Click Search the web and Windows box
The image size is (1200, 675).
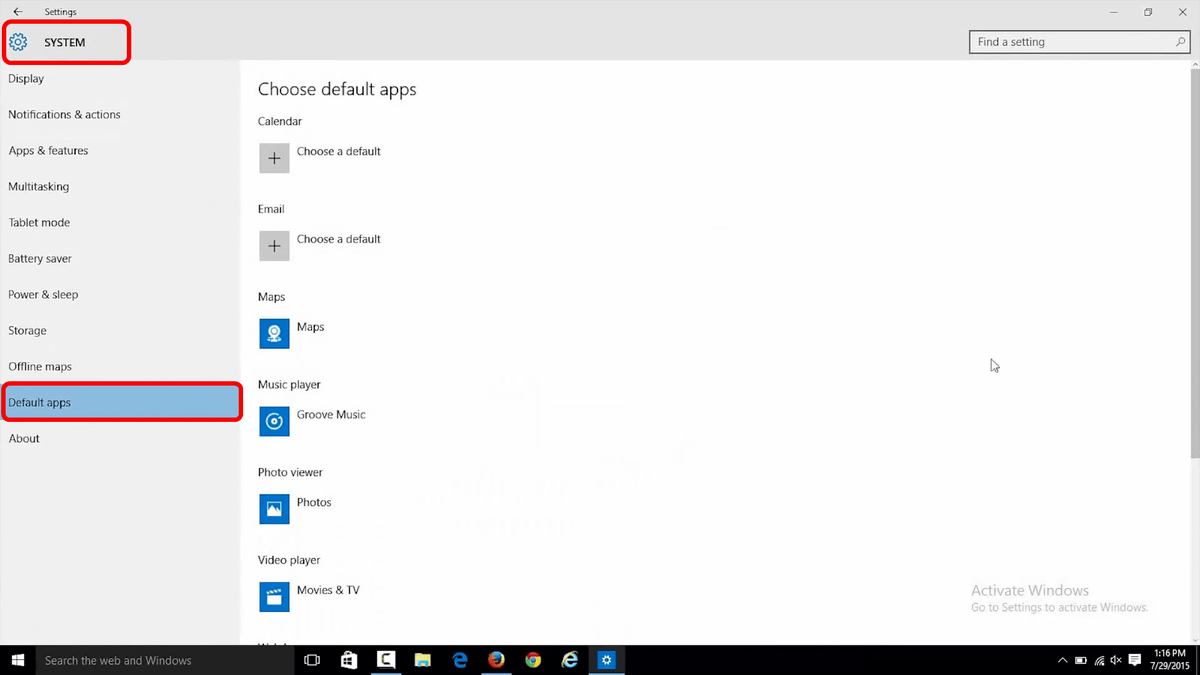165,660
